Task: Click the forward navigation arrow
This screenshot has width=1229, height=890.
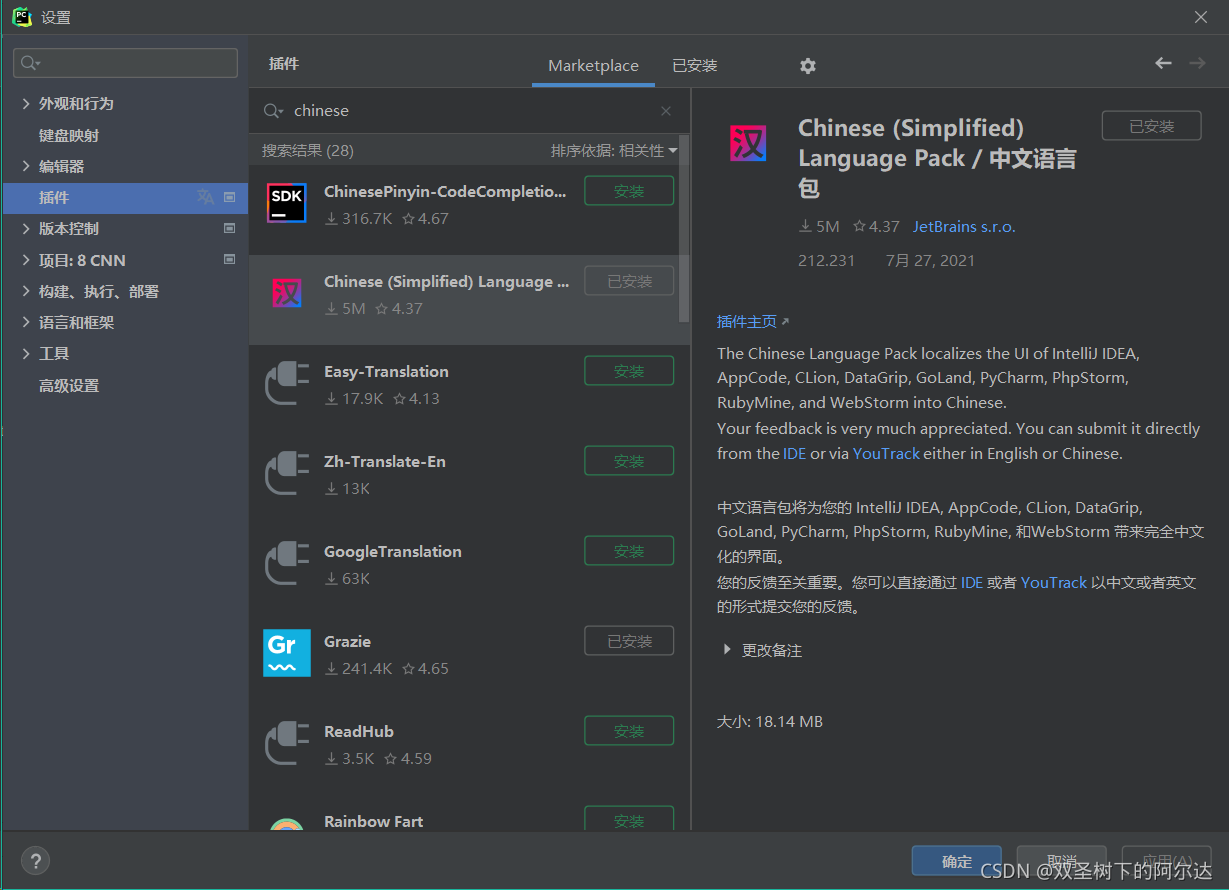Action: click(x=1197, y=63)
